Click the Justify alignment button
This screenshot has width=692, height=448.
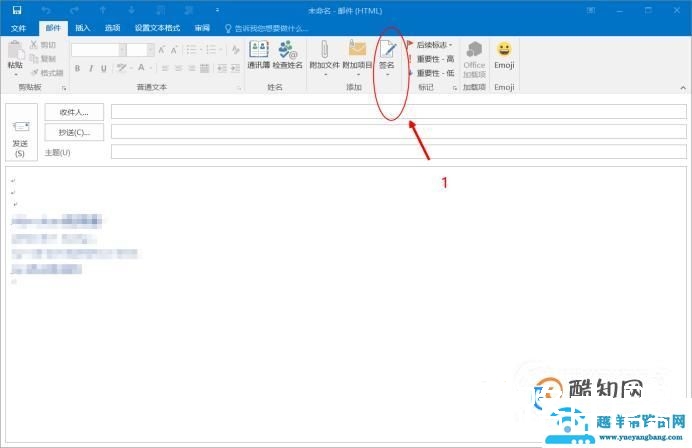pos(204,68)
